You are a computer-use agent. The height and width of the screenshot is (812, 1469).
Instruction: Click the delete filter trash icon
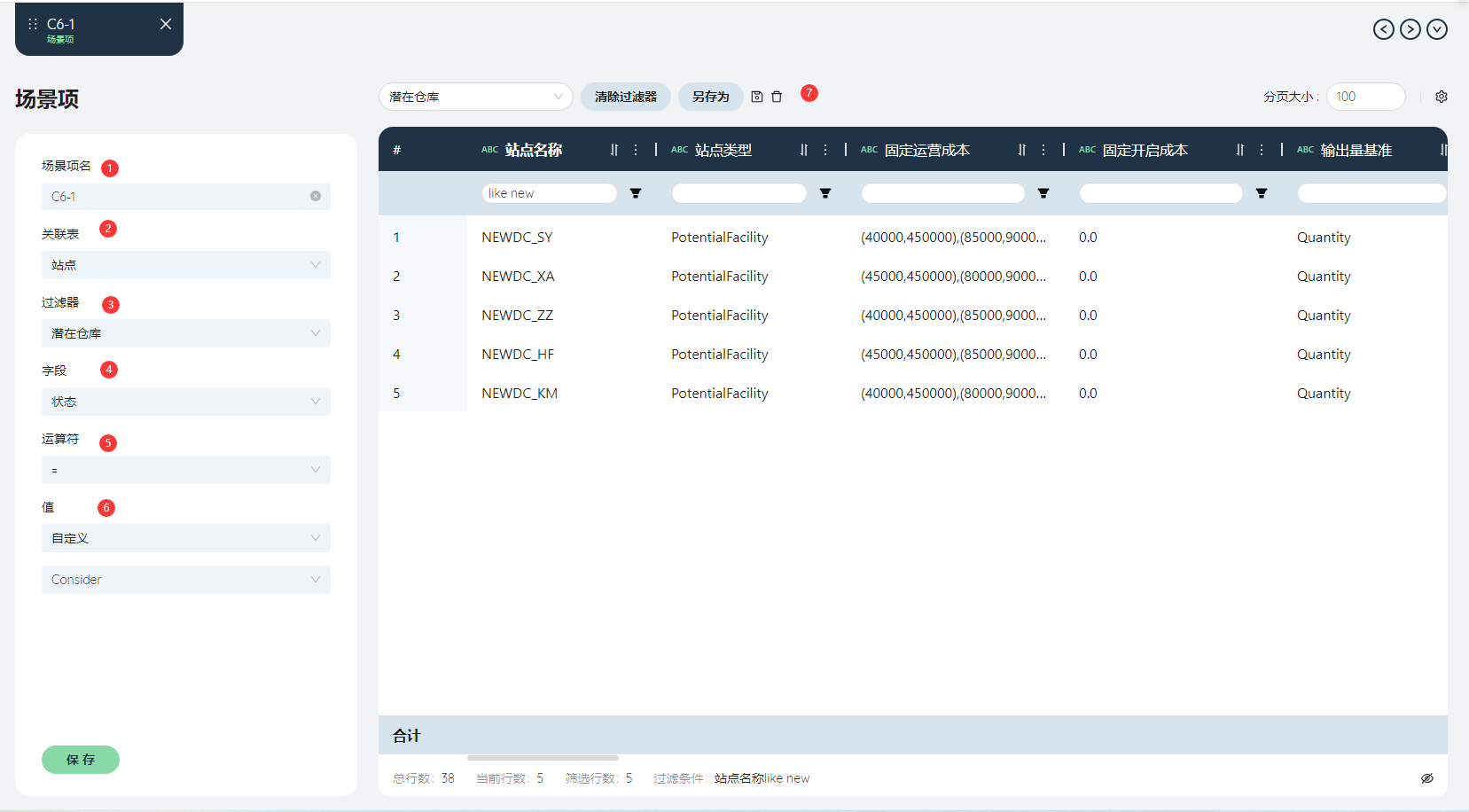pos(777,97)
